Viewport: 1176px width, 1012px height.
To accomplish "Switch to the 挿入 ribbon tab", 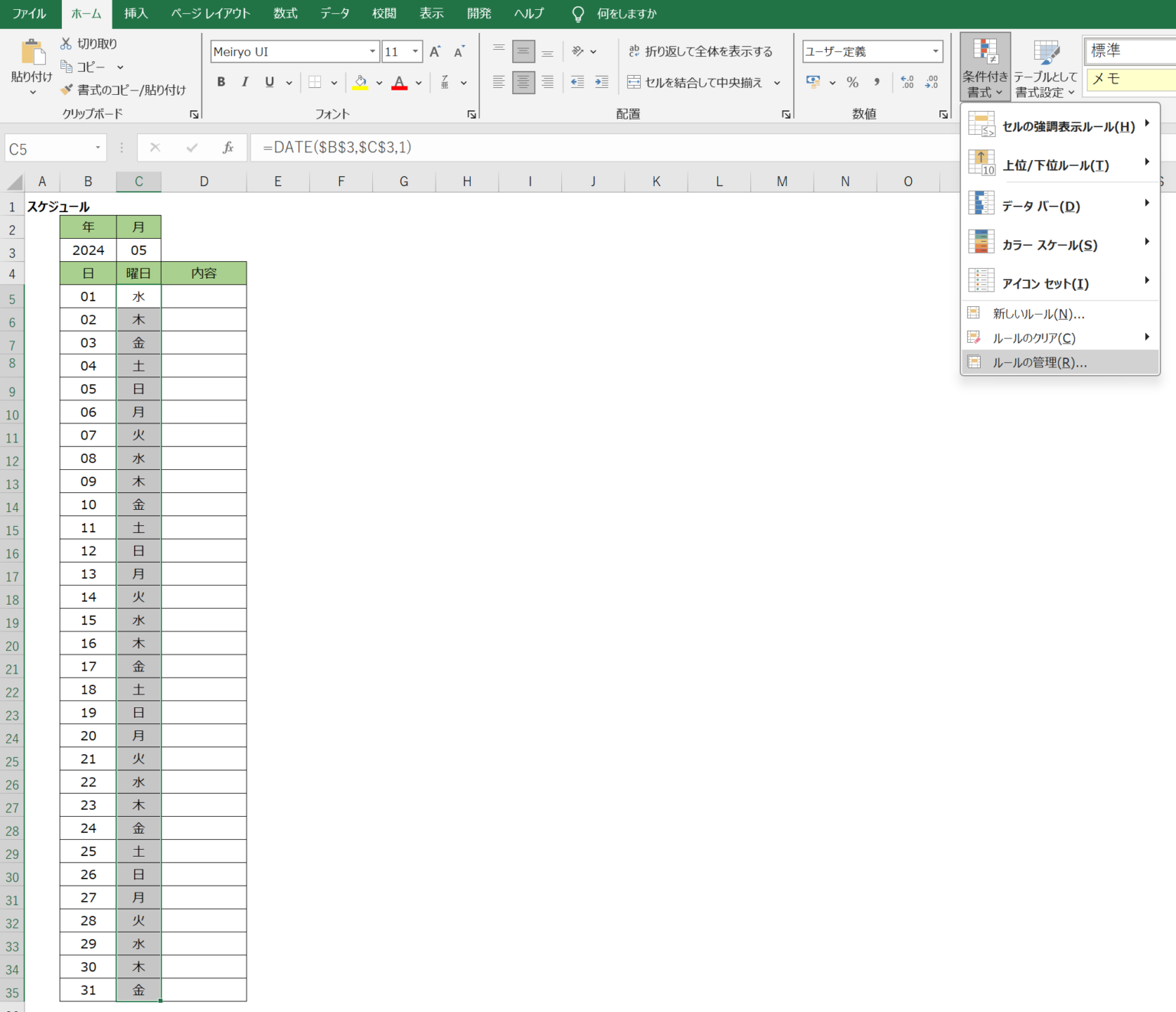I will pos(136,14).
